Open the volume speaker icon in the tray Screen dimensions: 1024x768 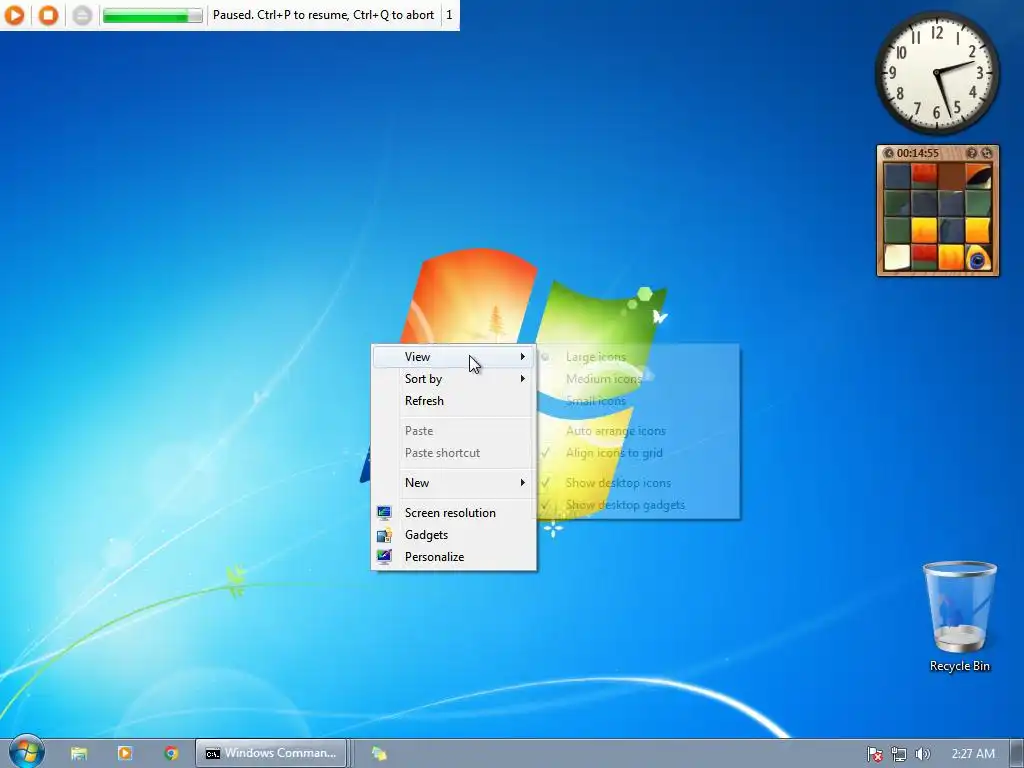(x=922, y=754)
